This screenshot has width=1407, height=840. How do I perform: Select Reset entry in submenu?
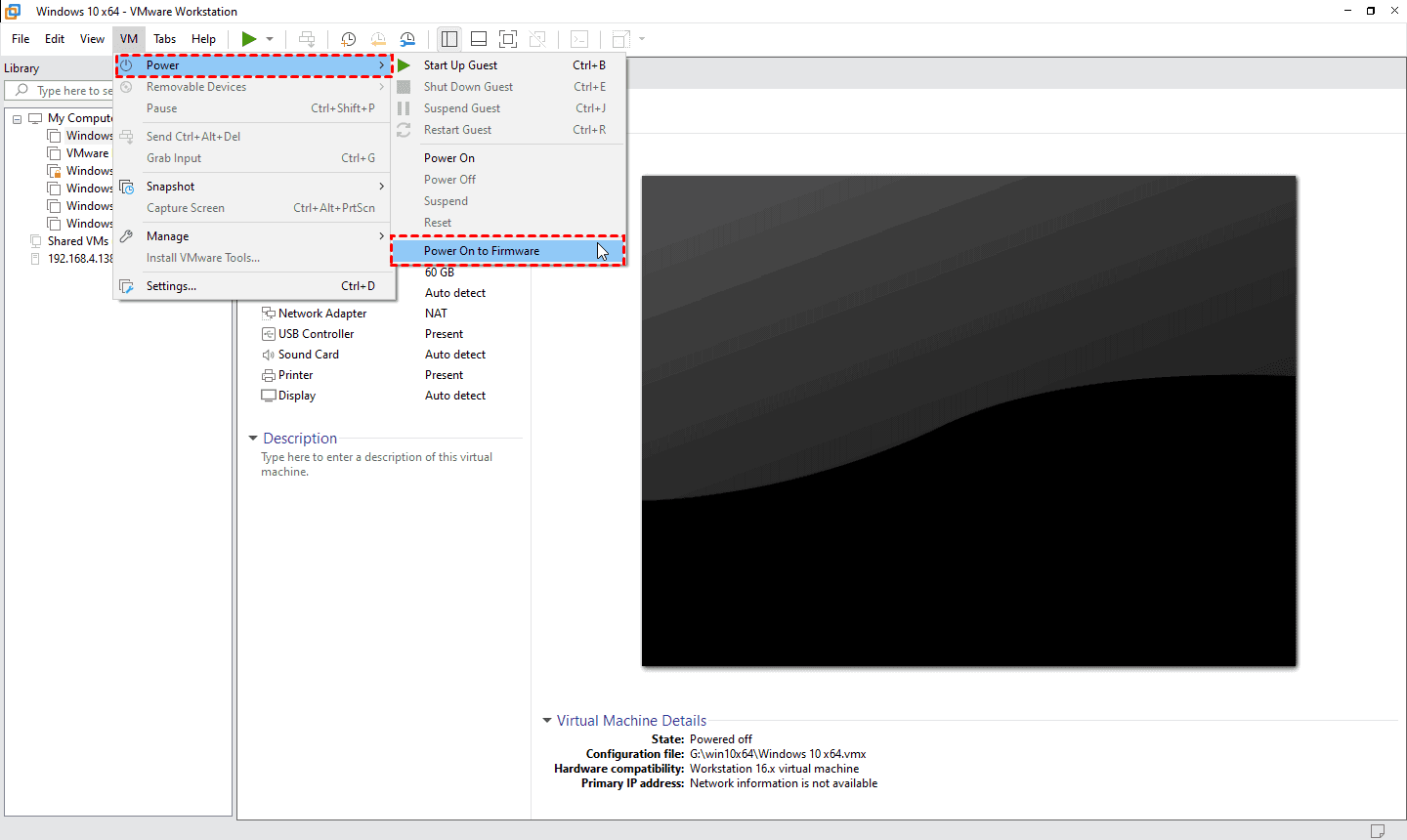[507, 223]
